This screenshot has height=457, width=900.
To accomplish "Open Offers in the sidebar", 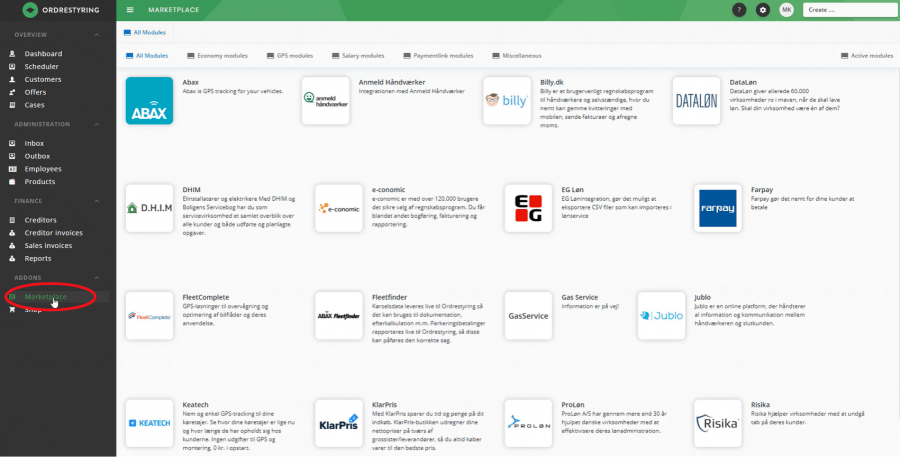I will tap(35, 92).
